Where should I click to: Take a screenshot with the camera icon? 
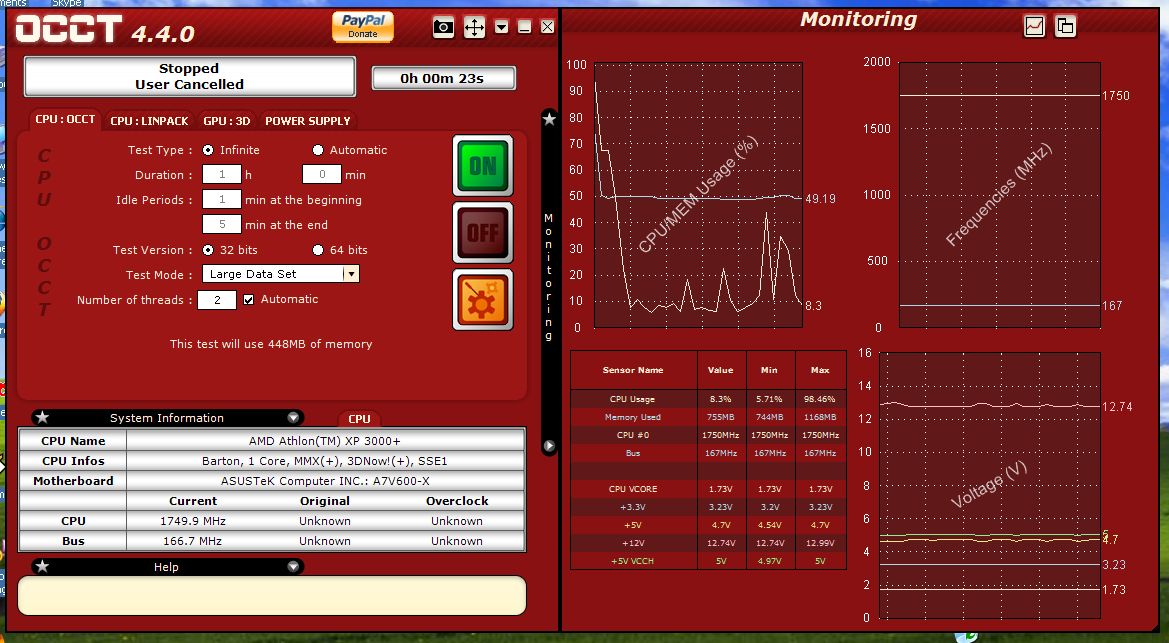tap(444, 28)
